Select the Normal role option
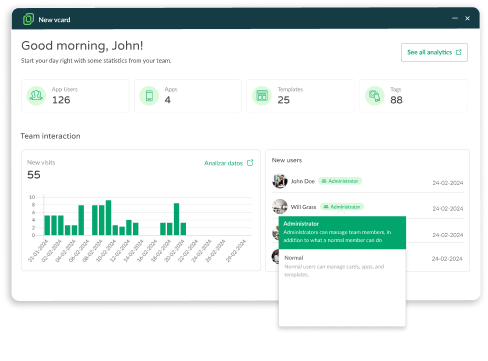The image size is (488, 361). (342, 266)
